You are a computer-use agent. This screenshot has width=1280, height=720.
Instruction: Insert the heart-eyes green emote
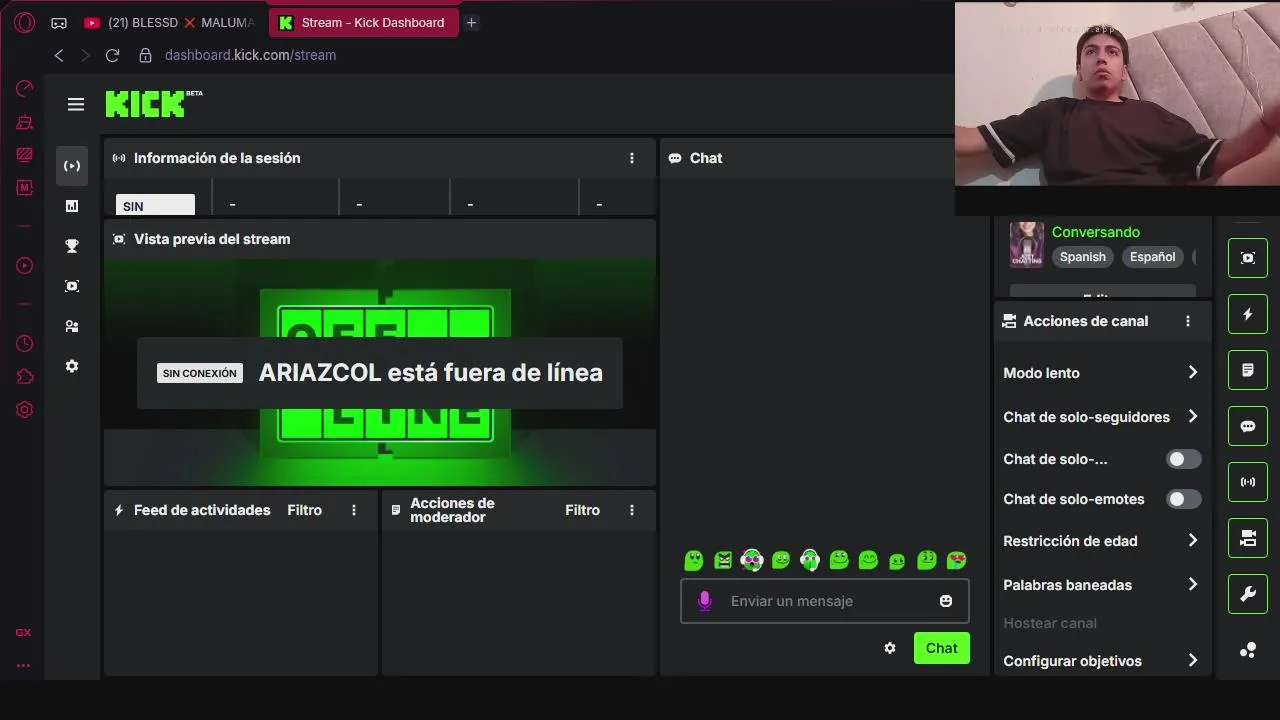(x=957, y=560)
